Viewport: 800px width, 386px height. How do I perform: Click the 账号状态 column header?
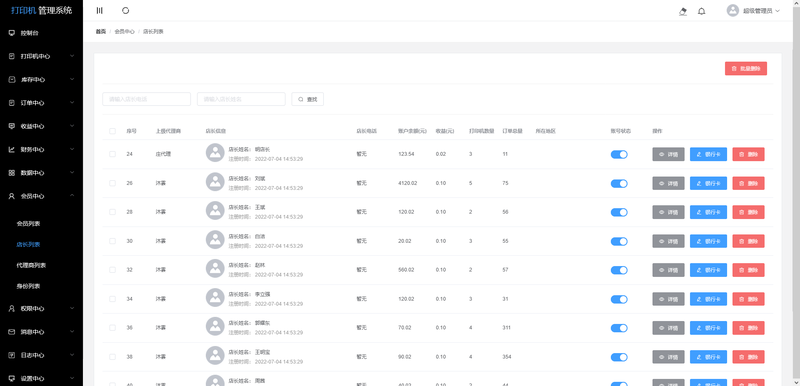click(x=620, y=131)
